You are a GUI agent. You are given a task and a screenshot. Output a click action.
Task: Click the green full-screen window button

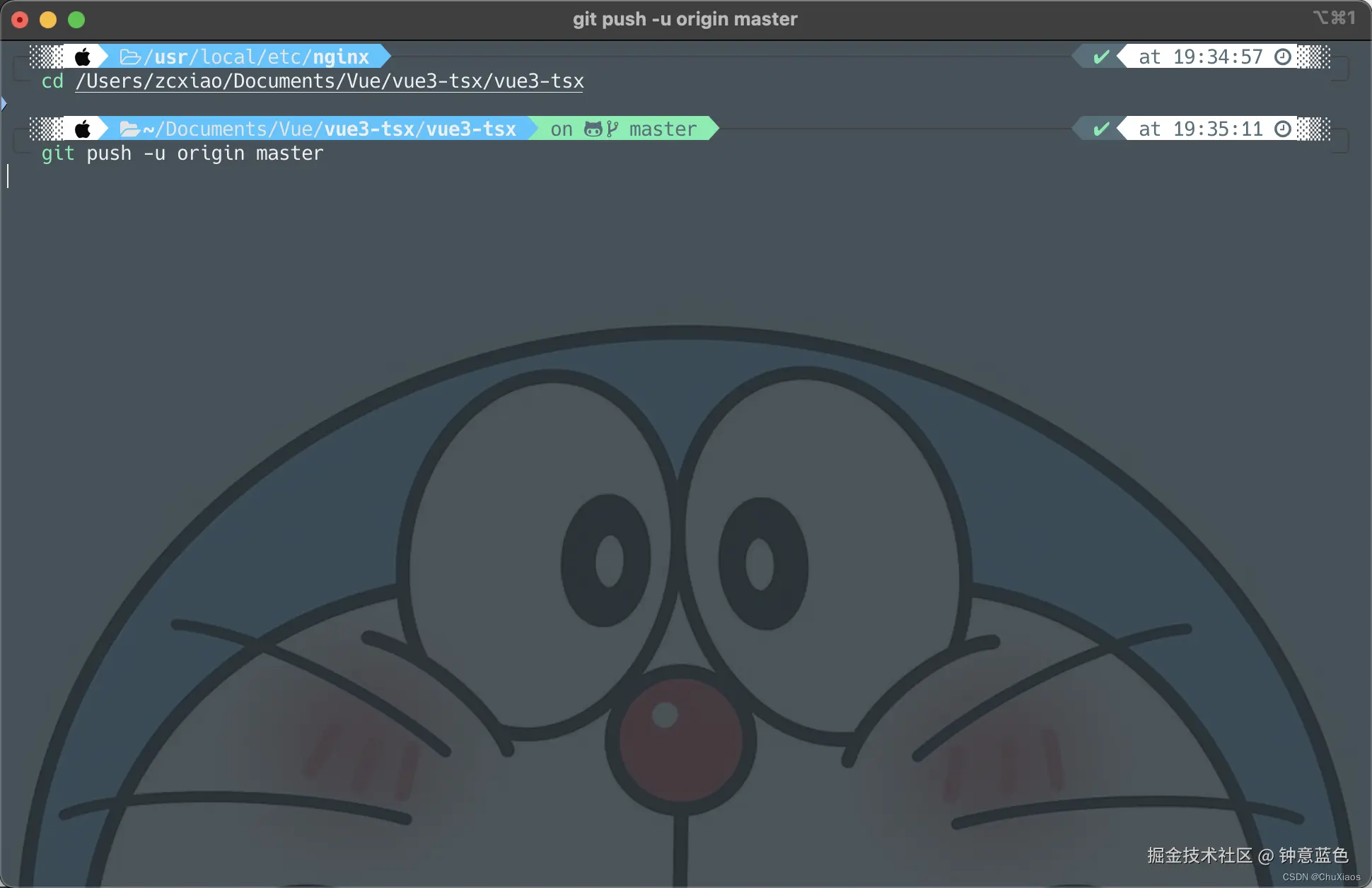(x=76, y=20)
